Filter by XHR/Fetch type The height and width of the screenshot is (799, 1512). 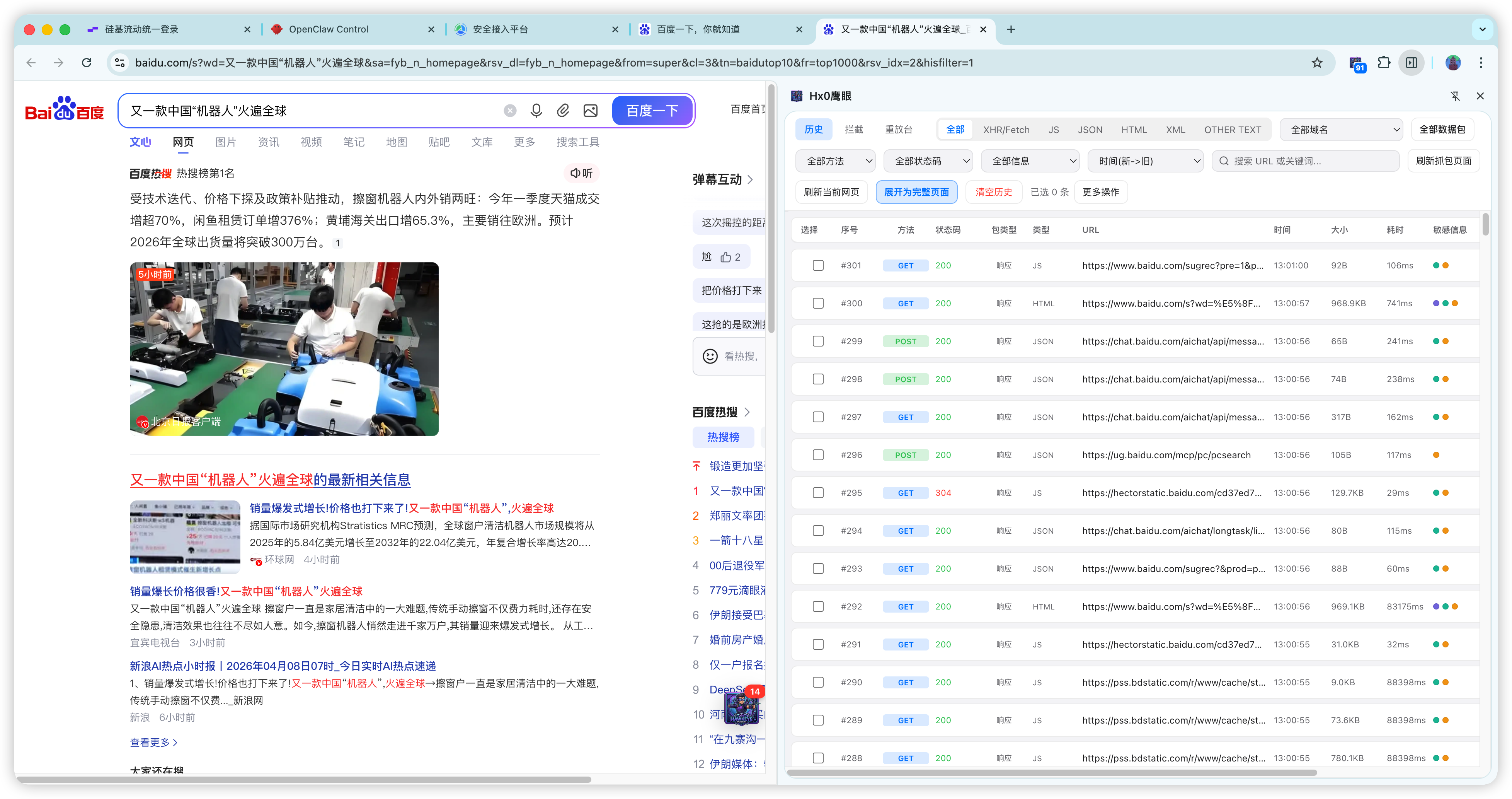(x=1006, y=130)
